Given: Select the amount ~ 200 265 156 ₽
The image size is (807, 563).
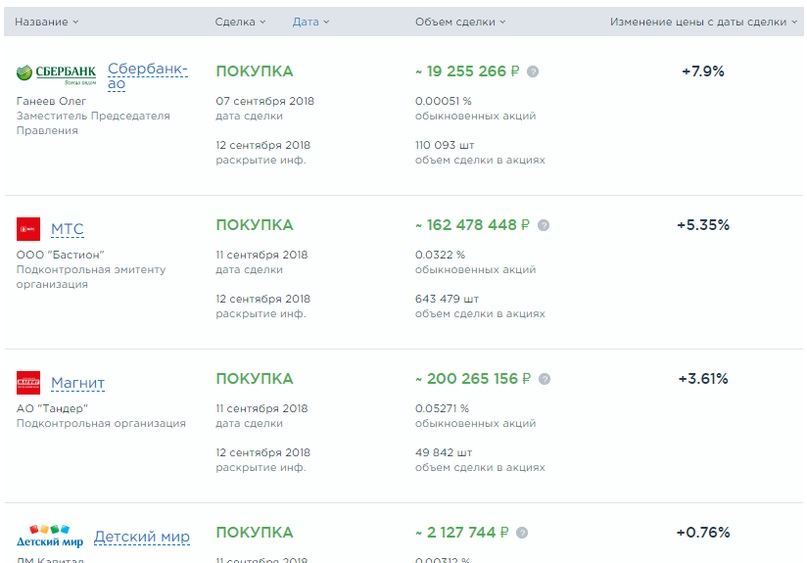Looking at the screenshot, I should [473, 379].
